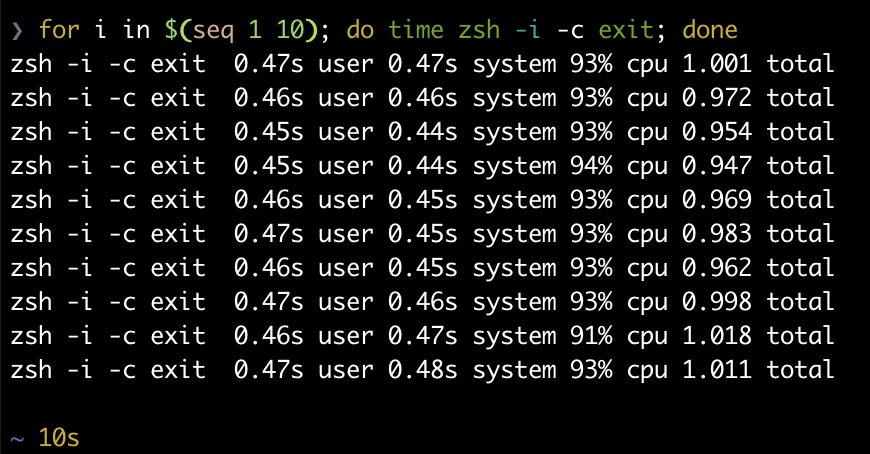Click the '0.983 total' value
The image size is (870, 454).
(758, 234)
